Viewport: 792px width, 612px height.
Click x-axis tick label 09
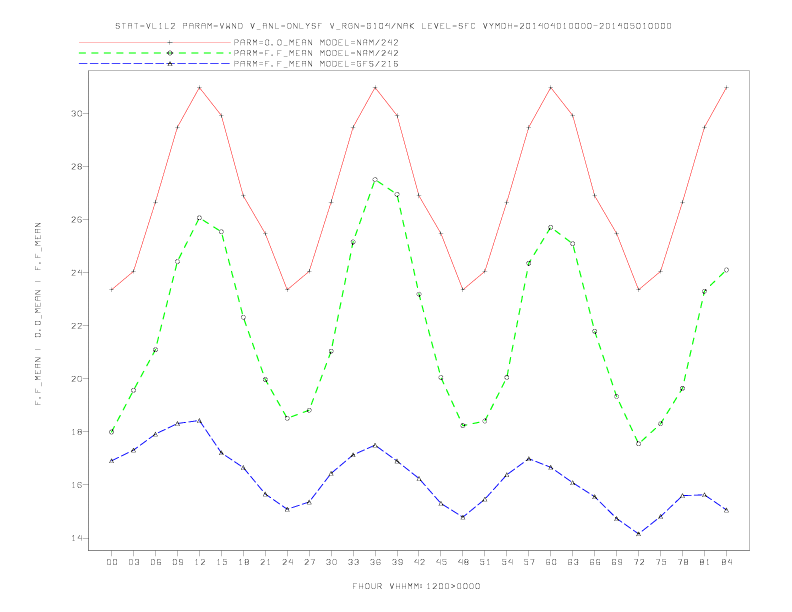point(177,562)
